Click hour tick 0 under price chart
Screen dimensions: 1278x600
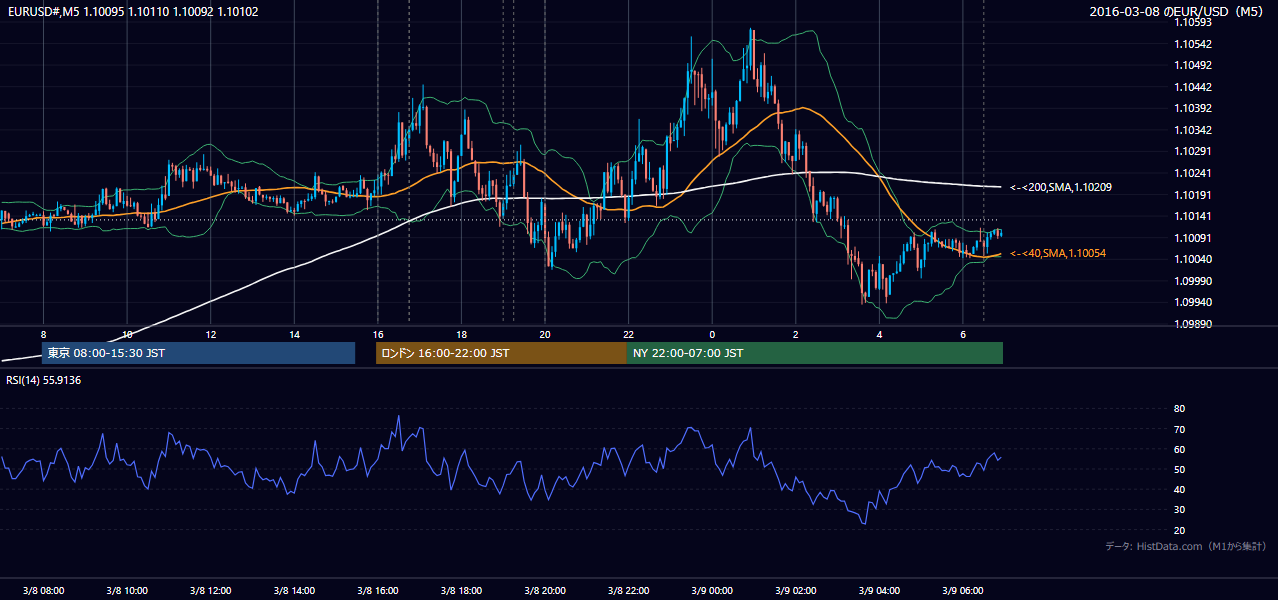pyautogui.click(x=712, y=334)
